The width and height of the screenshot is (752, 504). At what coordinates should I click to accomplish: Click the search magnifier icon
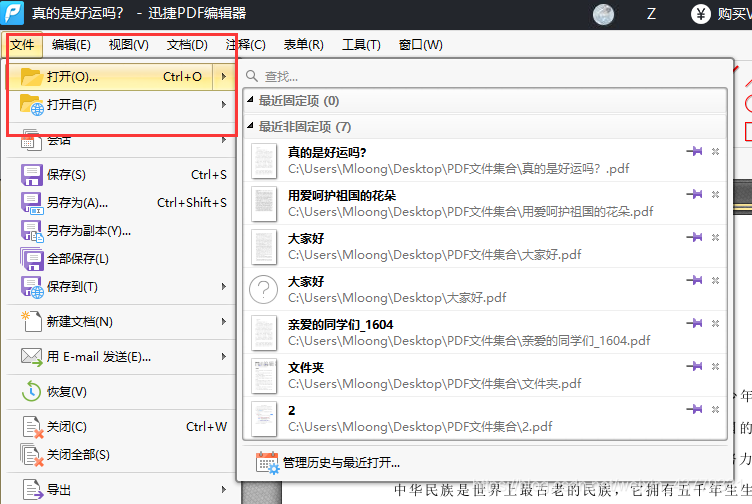[252, 76]
